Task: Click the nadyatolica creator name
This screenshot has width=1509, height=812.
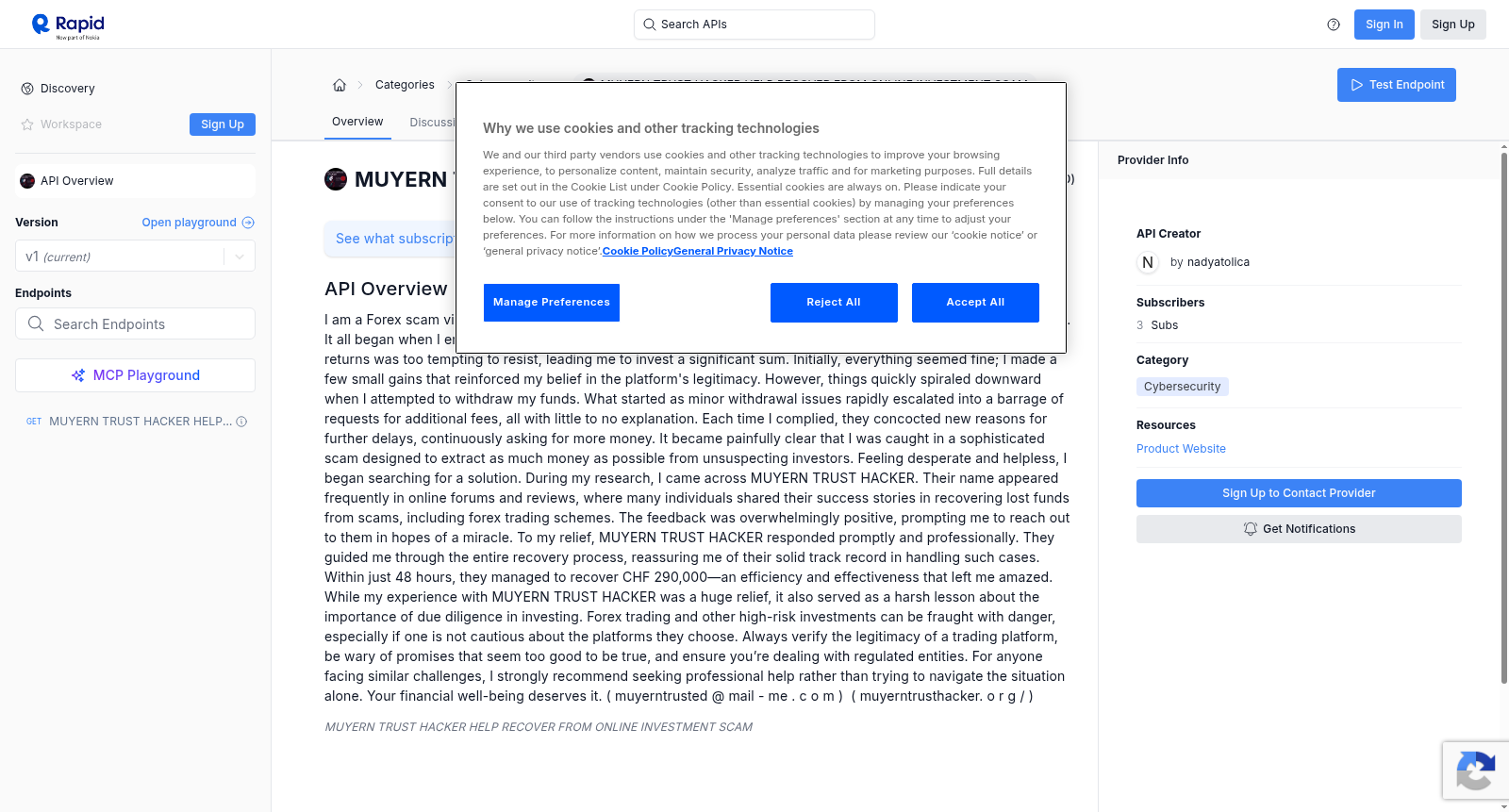Action: (x=1218, y=262)
